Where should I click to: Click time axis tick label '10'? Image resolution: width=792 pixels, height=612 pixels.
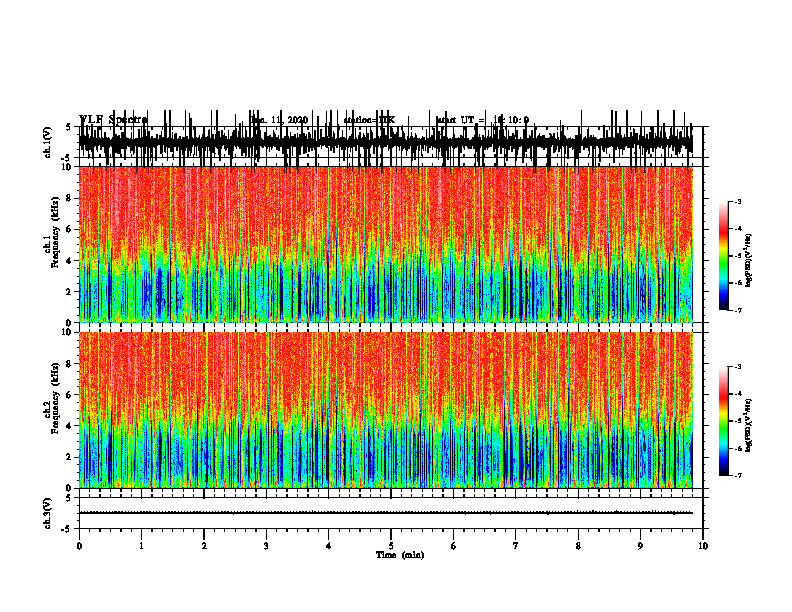(x=703, y=546)
